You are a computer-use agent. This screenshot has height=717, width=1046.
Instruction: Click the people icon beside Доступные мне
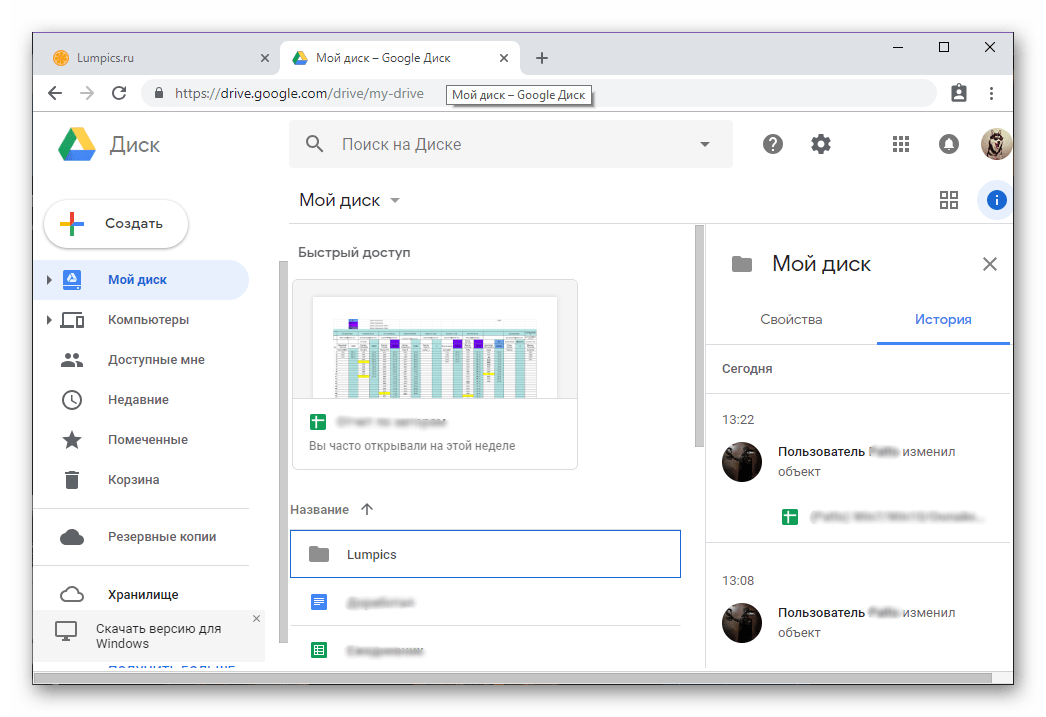click(72, 360)
